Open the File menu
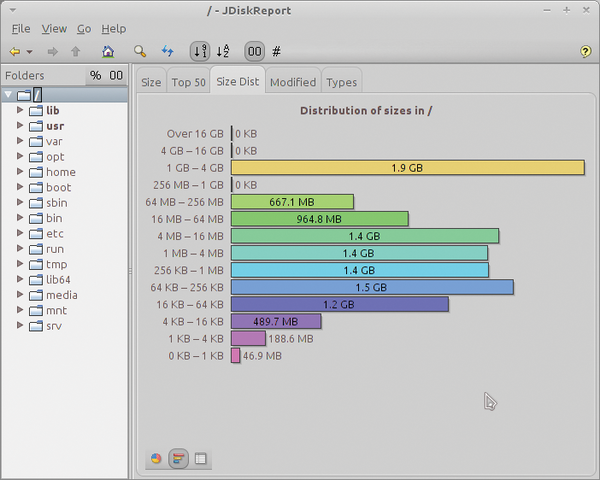 coord(21,29)
